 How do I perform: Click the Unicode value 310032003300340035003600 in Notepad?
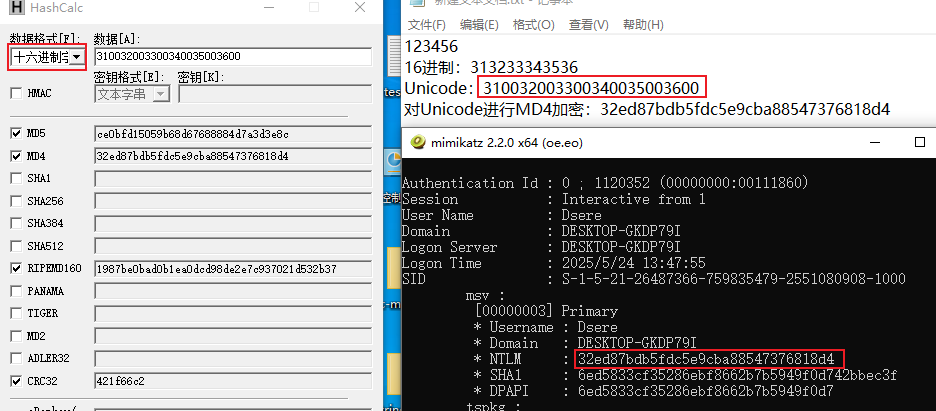click(591, 88)
